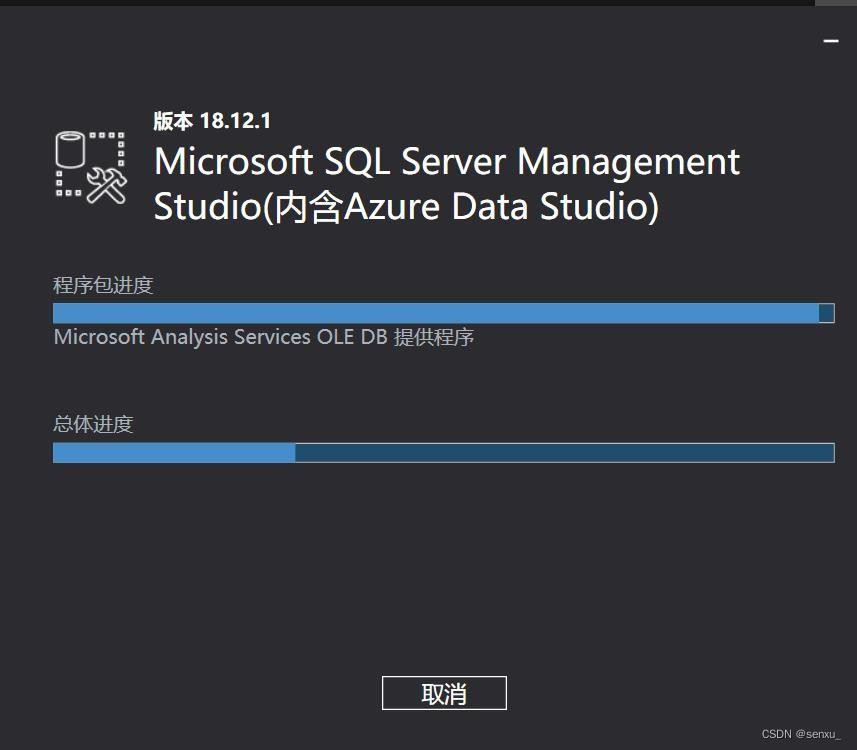Click the Microsoft SQL Server Management title
Screen dimensions: 857x750
[447, 161]
